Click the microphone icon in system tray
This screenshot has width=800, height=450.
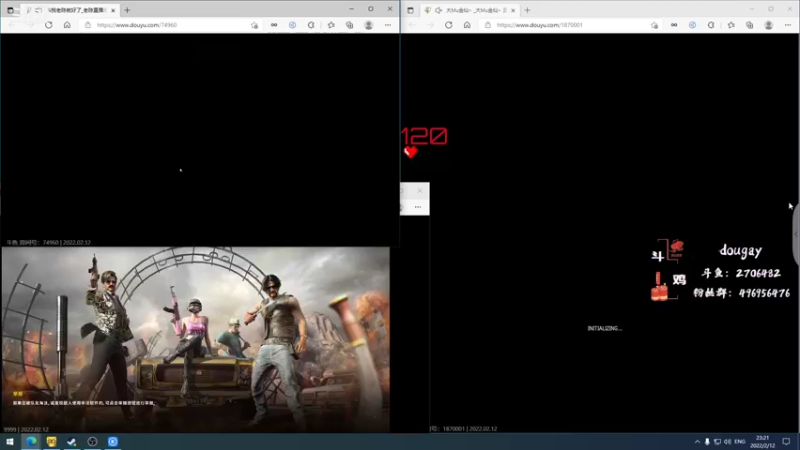click(707, 442)
